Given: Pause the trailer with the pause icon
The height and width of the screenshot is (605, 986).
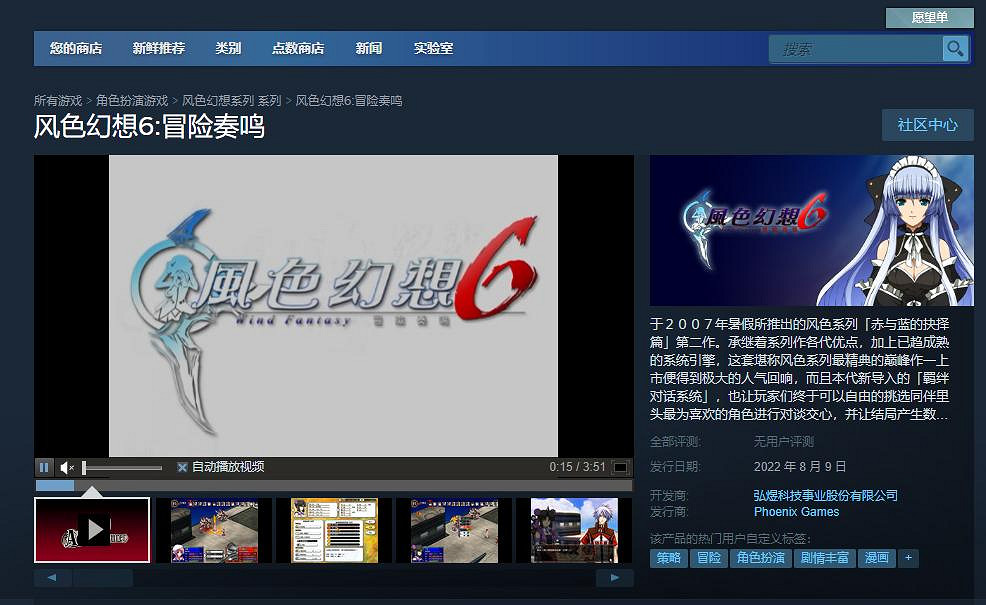Looking at the screenshot, I should point(44,467).
